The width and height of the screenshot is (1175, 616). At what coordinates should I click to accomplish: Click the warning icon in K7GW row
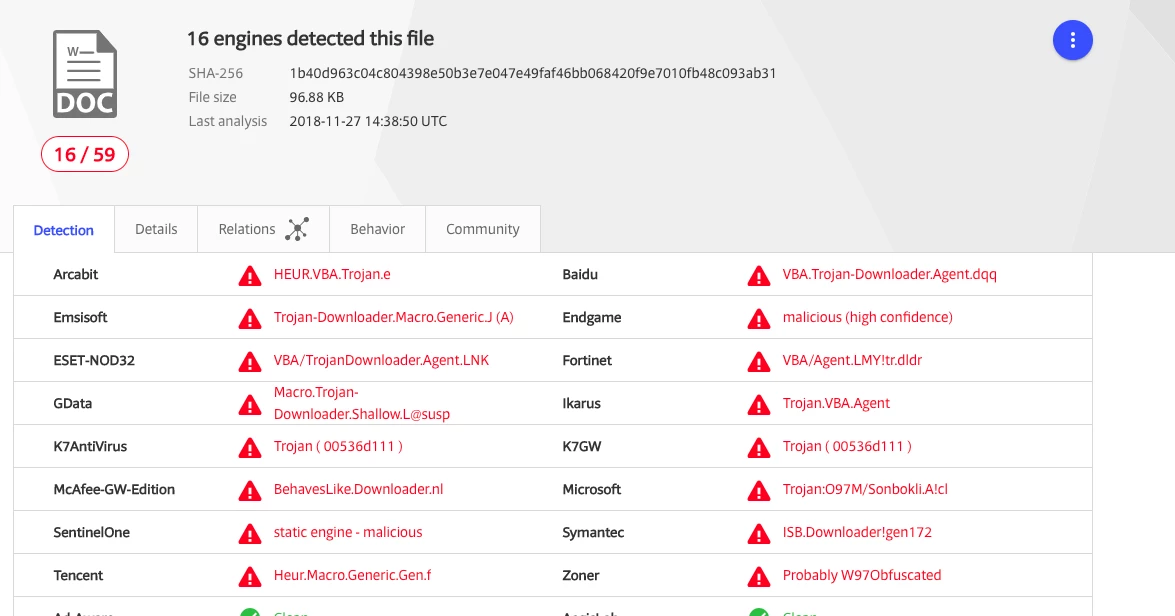[758, 447]
